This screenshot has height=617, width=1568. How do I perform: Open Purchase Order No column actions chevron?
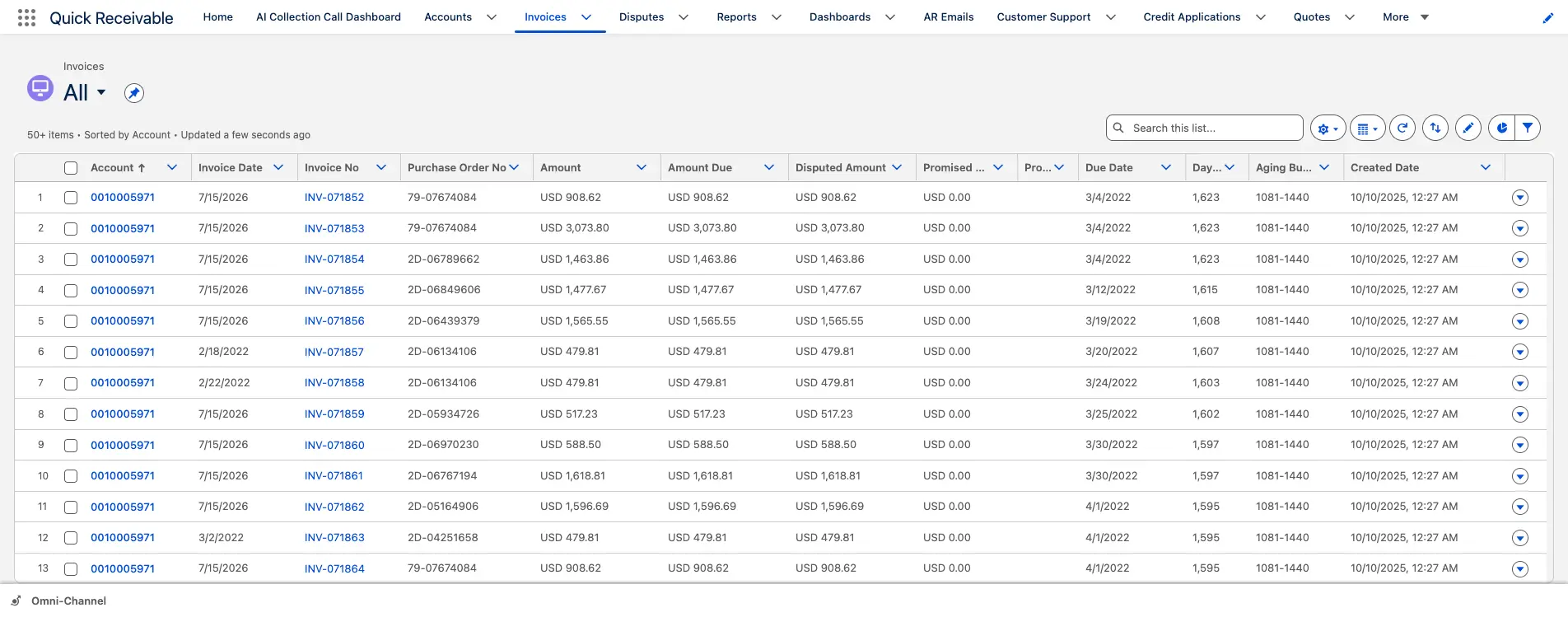(x=514, y=167)
